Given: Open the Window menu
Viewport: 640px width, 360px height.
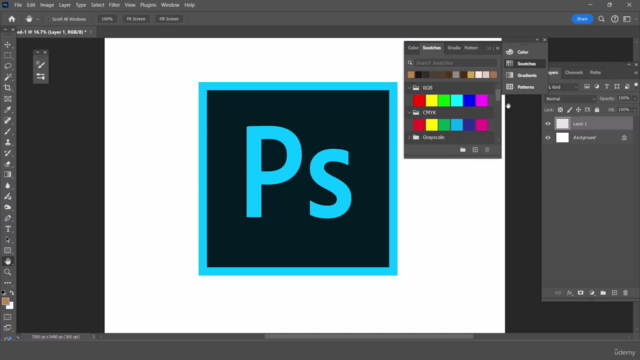Looking at the screenshot, I should pyautogui.click(x=170, y=5).
